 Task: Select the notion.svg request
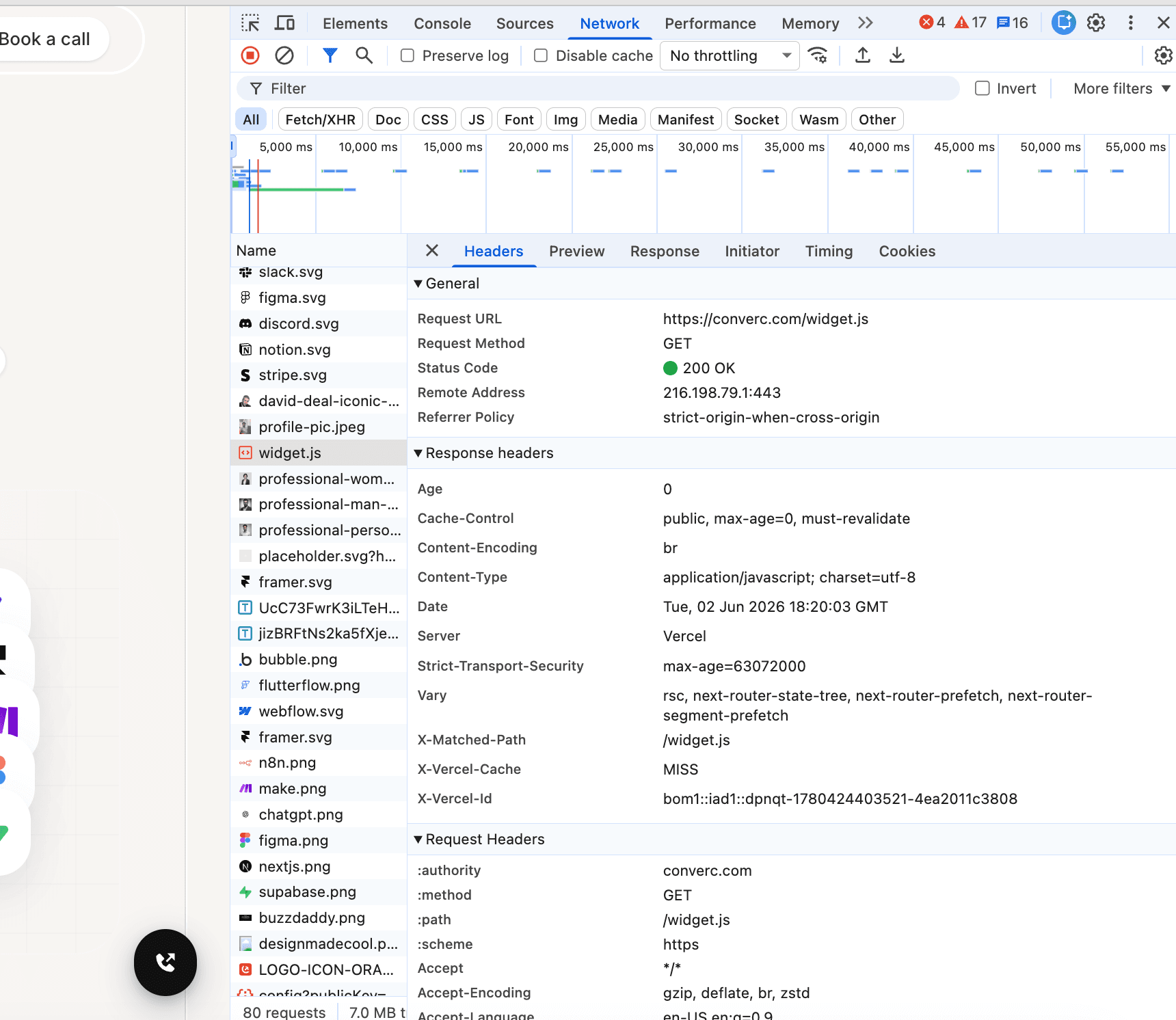point(319,349)
